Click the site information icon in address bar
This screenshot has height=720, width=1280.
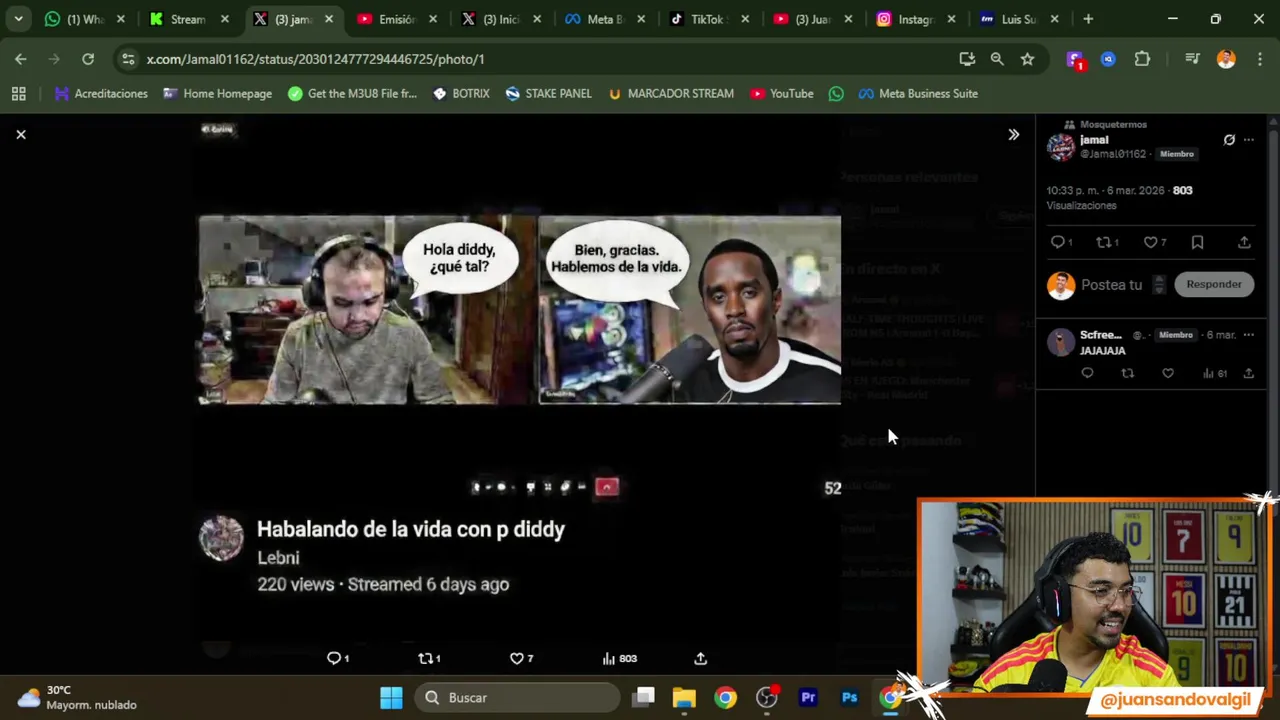click(128, 59)
